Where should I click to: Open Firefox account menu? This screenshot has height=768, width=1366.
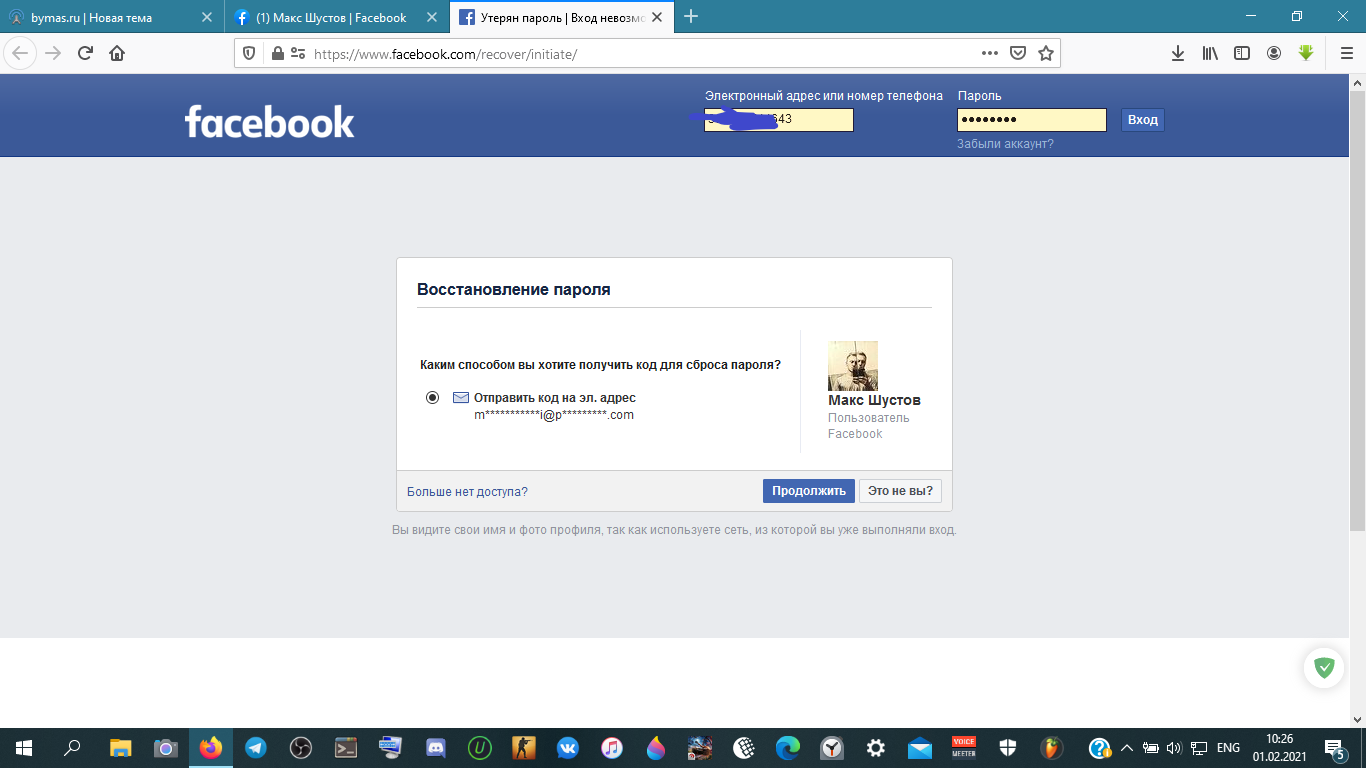pos(1274,53)
